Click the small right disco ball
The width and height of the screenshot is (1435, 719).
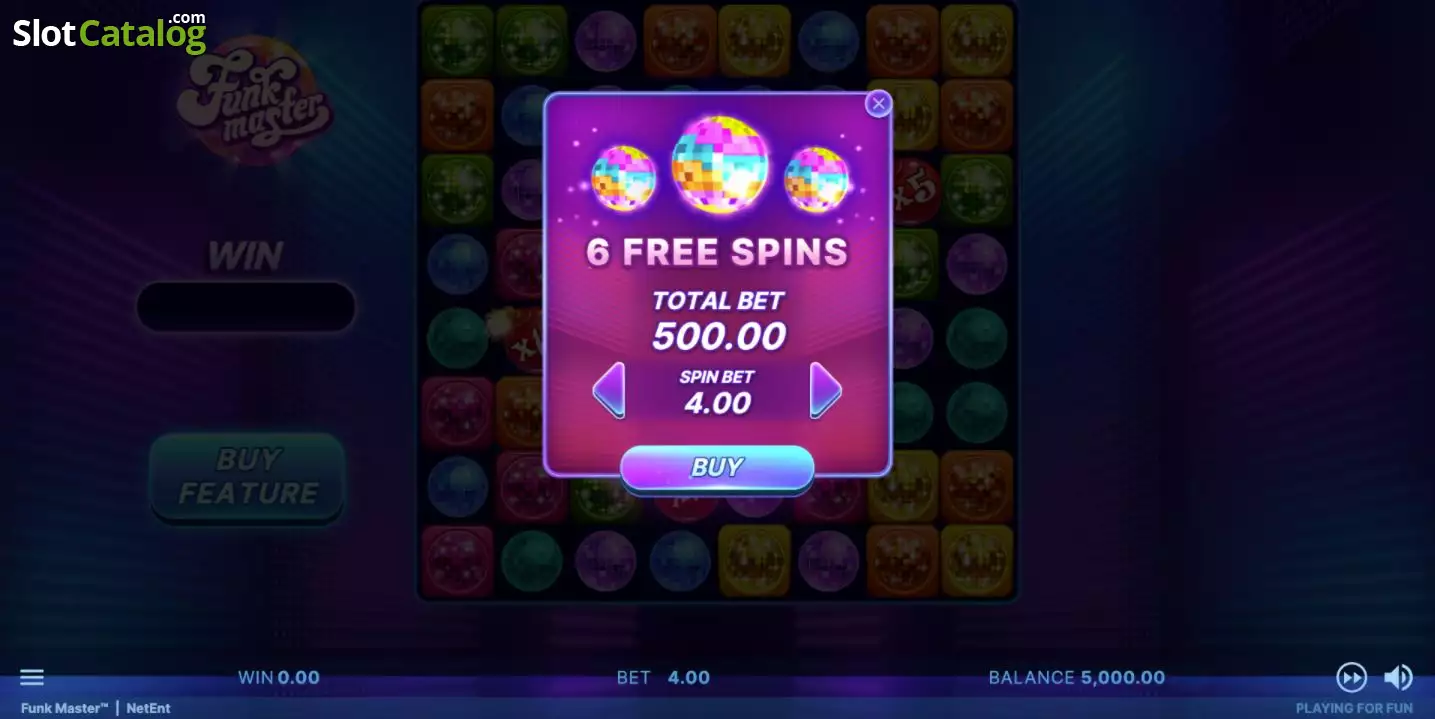816,179
